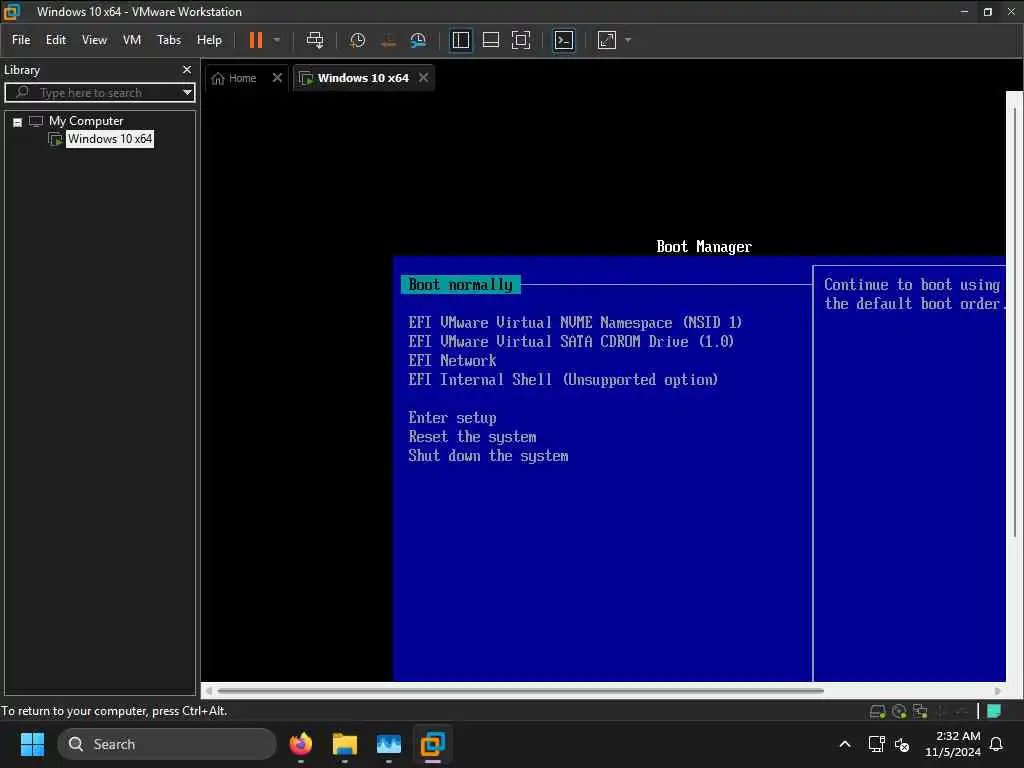The image size is (1024, 768).
Task: Expand the library search dropdown arrow
Action: point(187,93)
